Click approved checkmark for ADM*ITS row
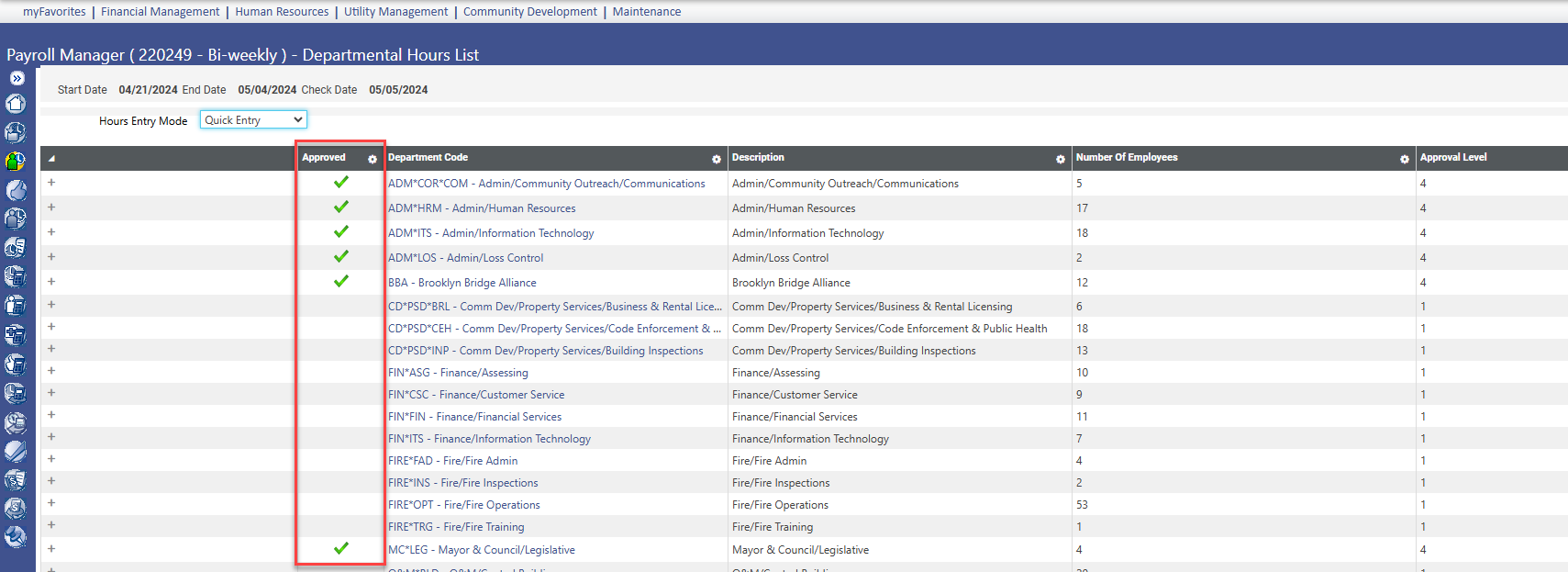The height and width of the screenshot is (572, 1568). (x=341, y=231)
